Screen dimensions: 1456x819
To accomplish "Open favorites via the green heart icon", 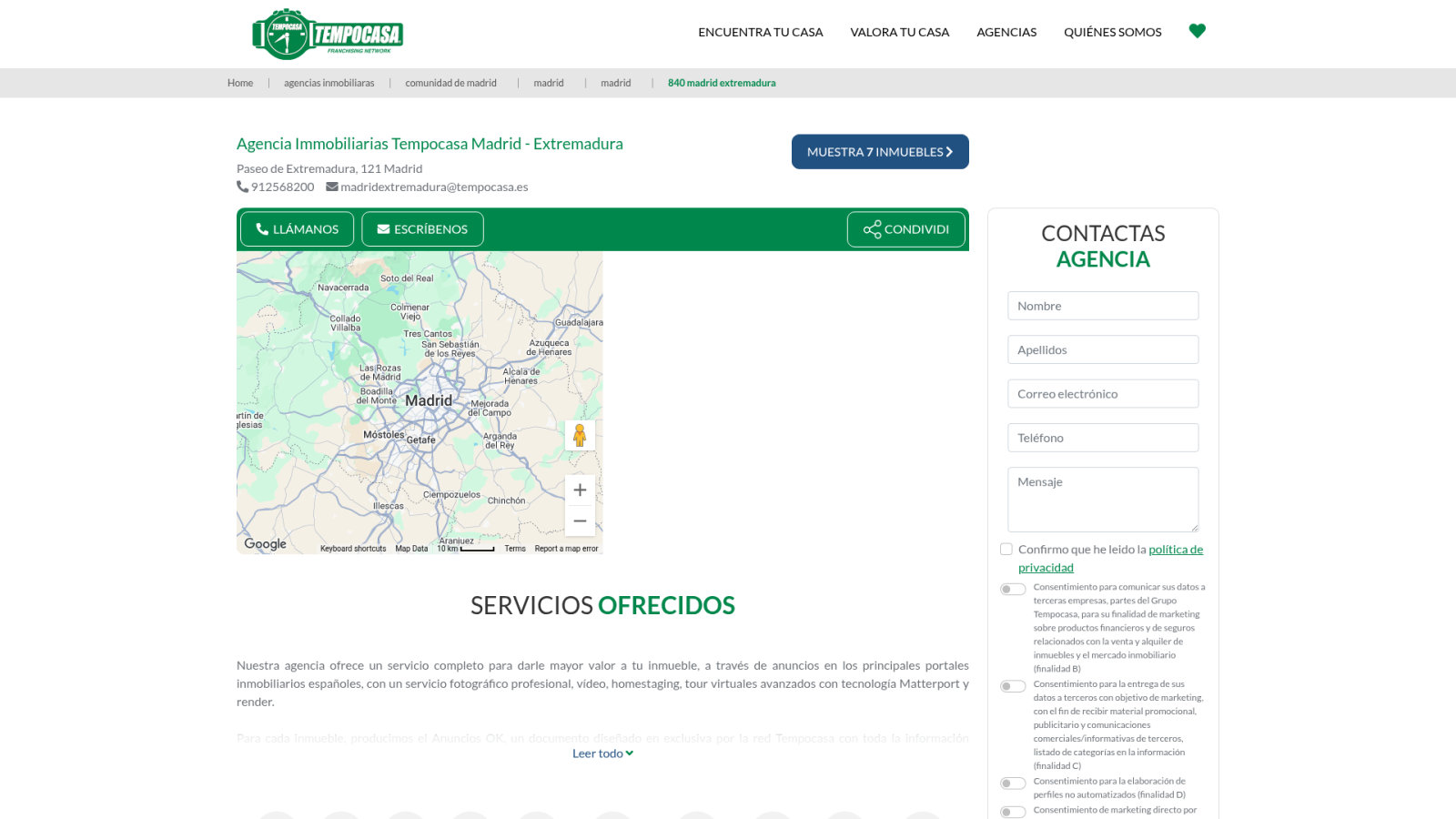I will tap(1198, 31).
